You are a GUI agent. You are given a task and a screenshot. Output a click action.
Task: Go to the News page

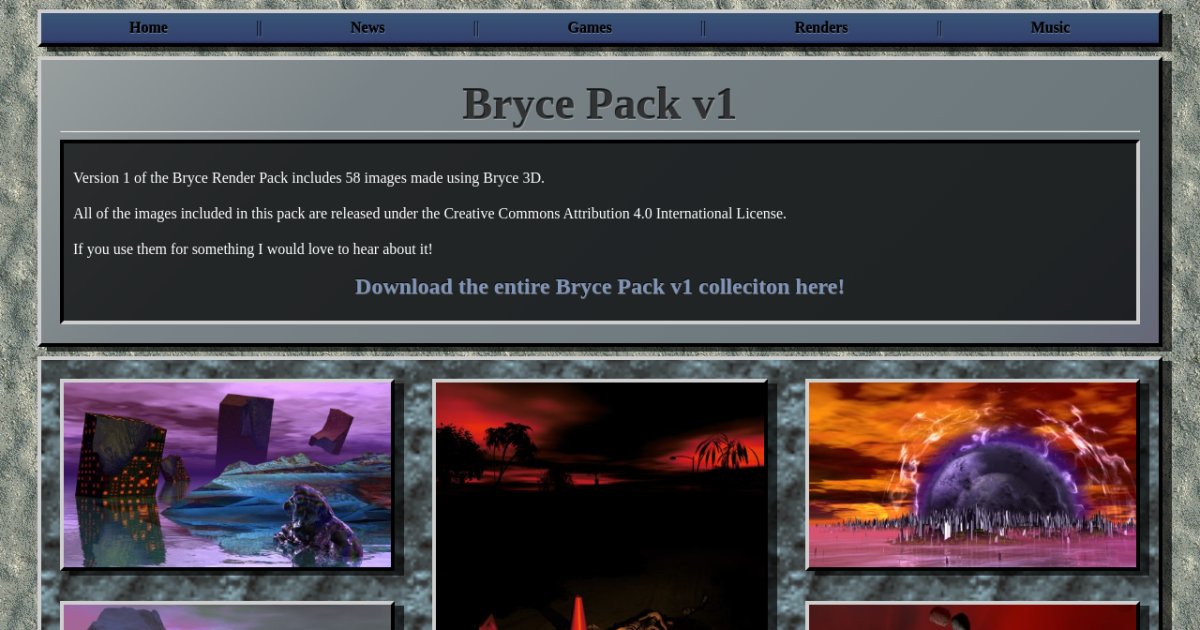367,28
